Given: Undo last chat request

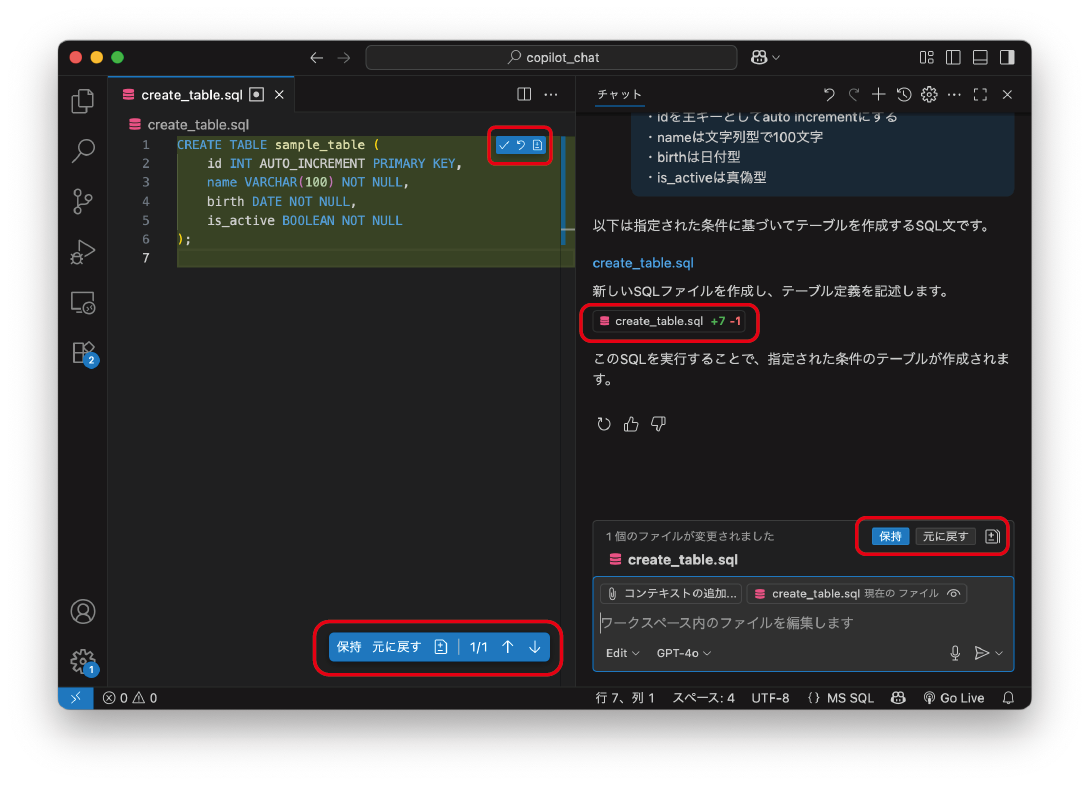Looking at the screenshot, I should click(829, 95).
